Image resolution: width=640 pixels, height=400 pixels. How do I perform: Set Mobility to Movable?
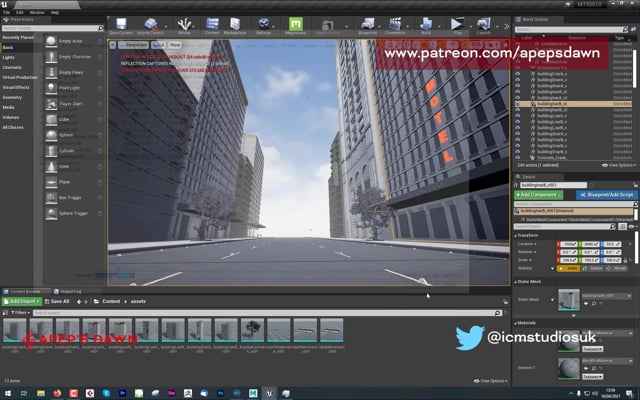click(616, 268)
